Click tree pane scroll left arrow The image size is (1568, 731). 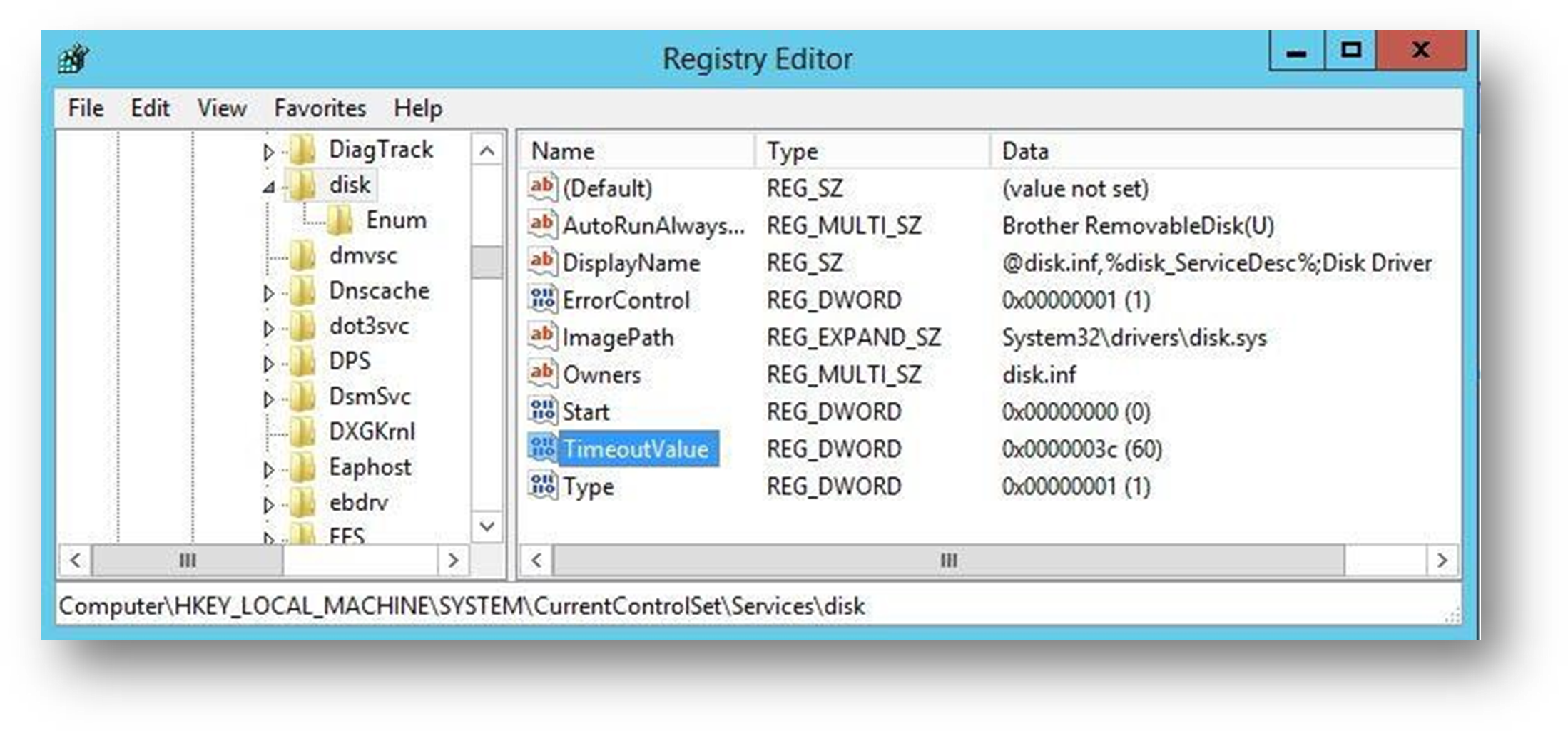[x=76, y=561]
